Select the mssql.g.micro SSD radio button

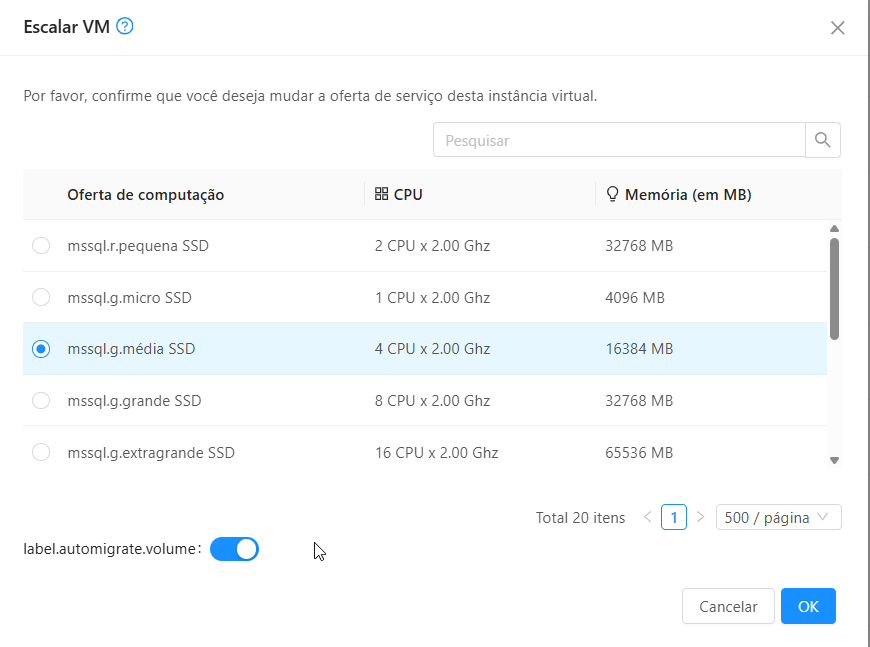tap(41, 297)
